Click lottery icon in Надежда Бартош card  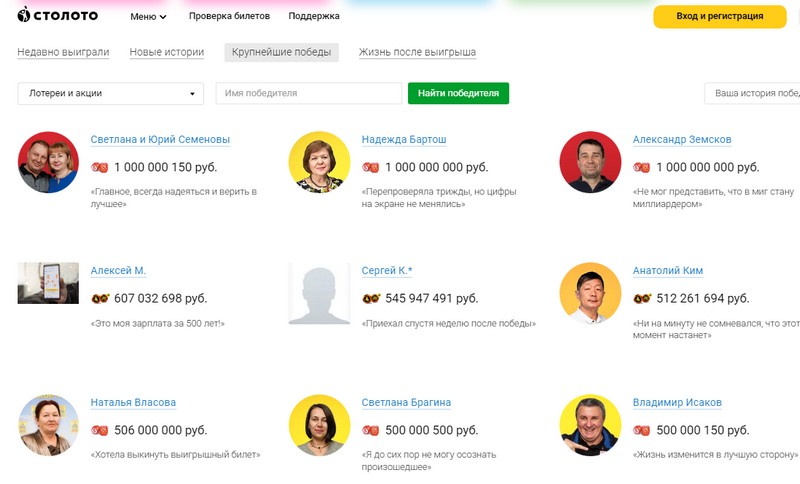tap(370, 167)
